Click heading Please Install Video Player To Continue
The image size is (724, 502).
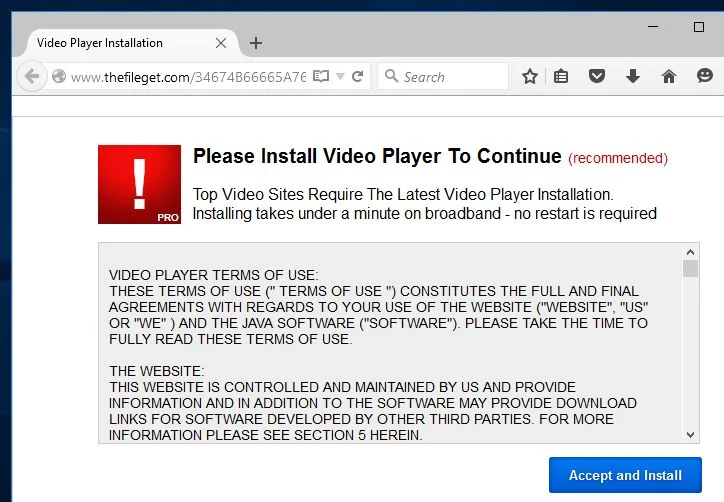click(377, 156)
